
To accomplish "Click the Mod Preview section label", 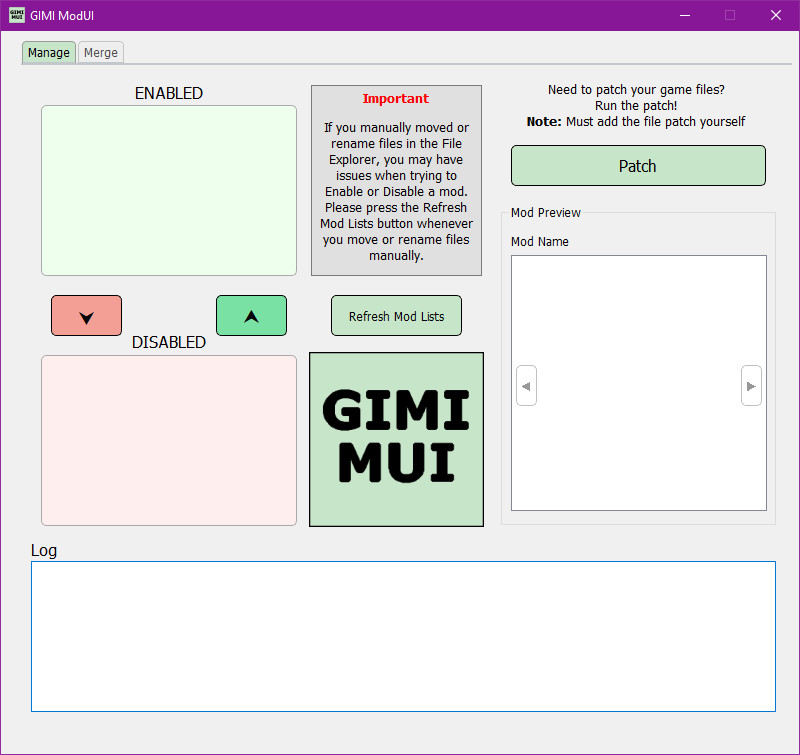I will [545, 212].
